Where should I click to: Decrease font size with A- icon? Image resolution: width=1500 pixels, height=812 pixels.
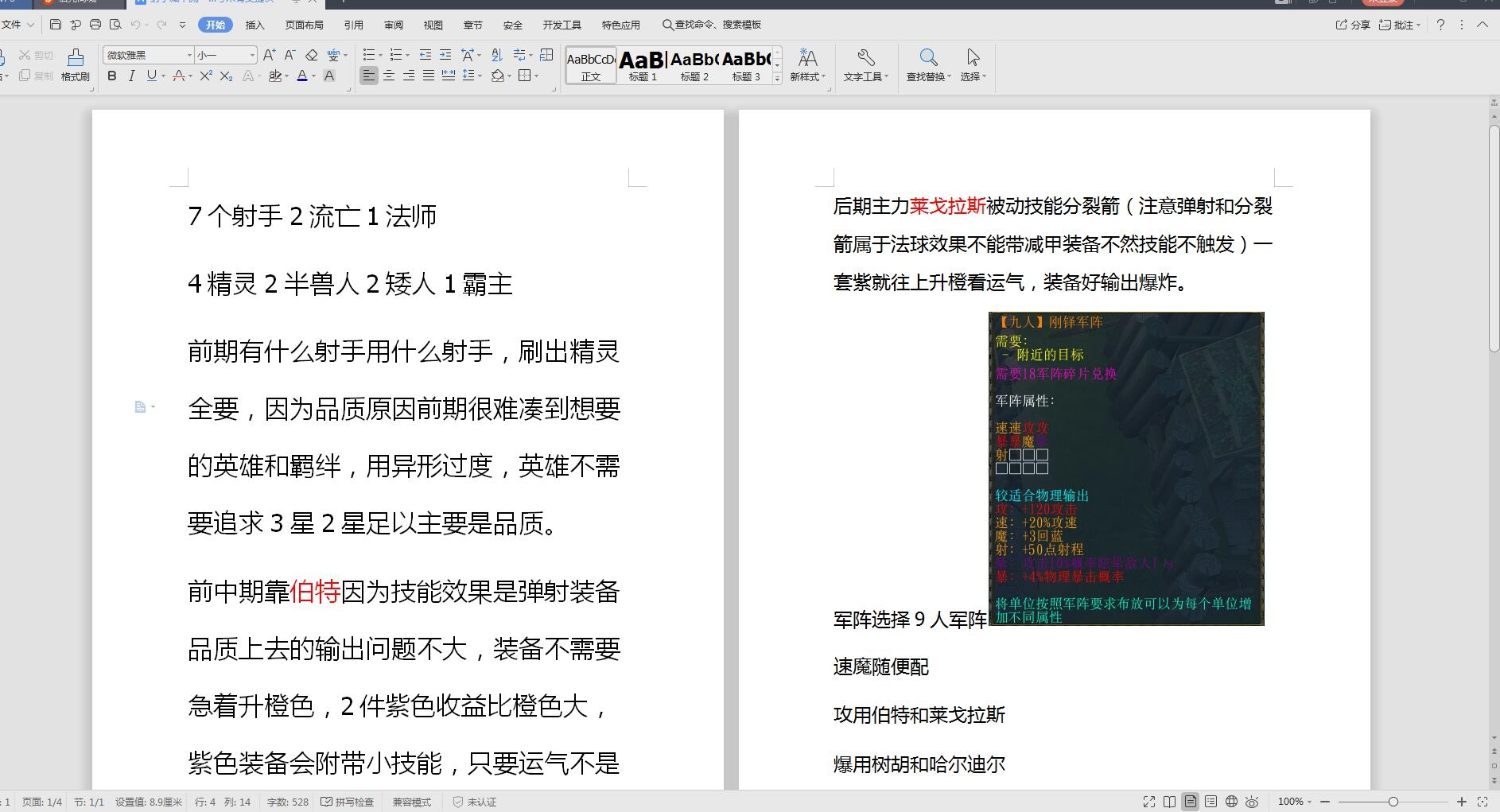click(290, 55)
